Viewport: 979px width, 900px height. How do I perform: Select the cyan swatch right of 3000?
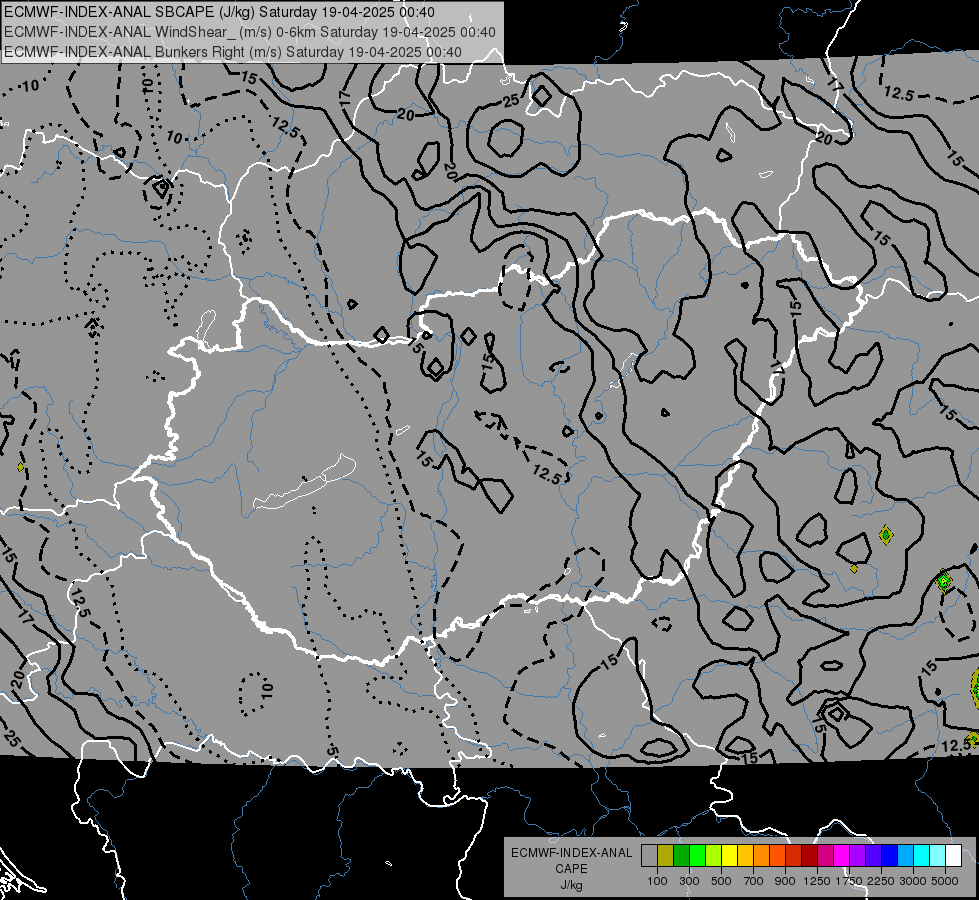point(922,856)
